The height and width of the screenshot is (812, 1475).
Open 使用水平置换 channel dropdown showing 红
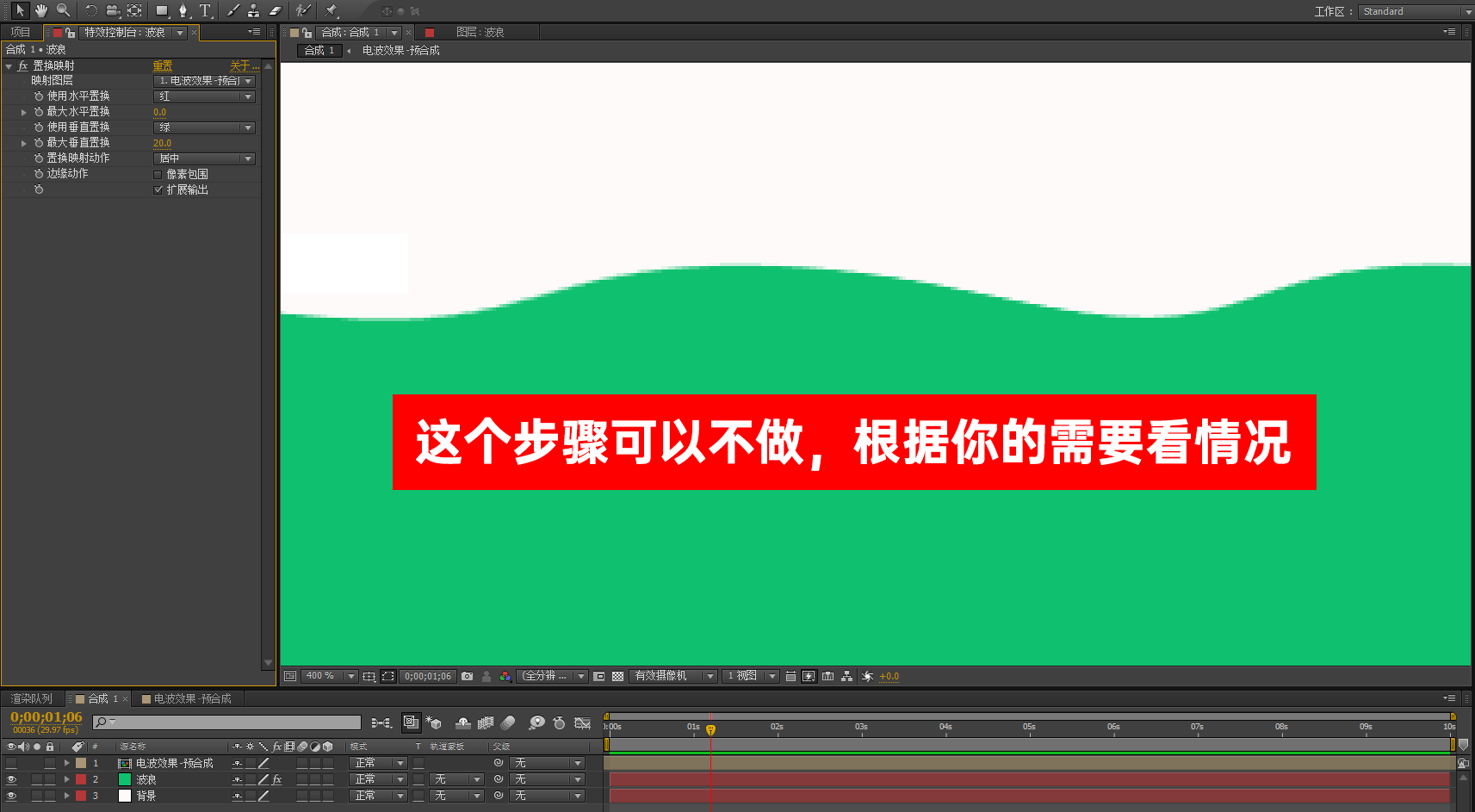[x=204, y=96]
